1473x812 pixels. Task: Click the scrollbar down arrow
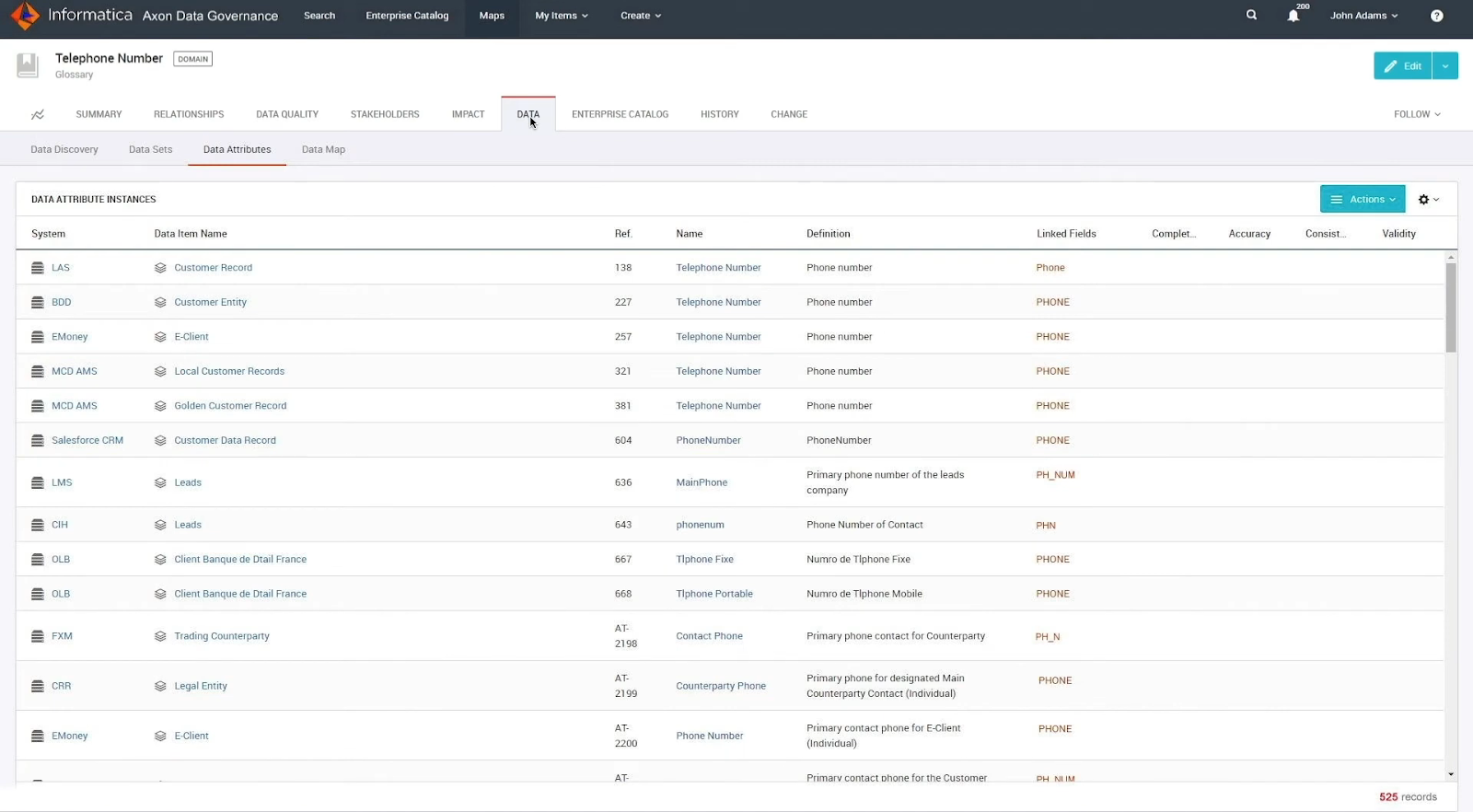click(x=1451, y=775)
